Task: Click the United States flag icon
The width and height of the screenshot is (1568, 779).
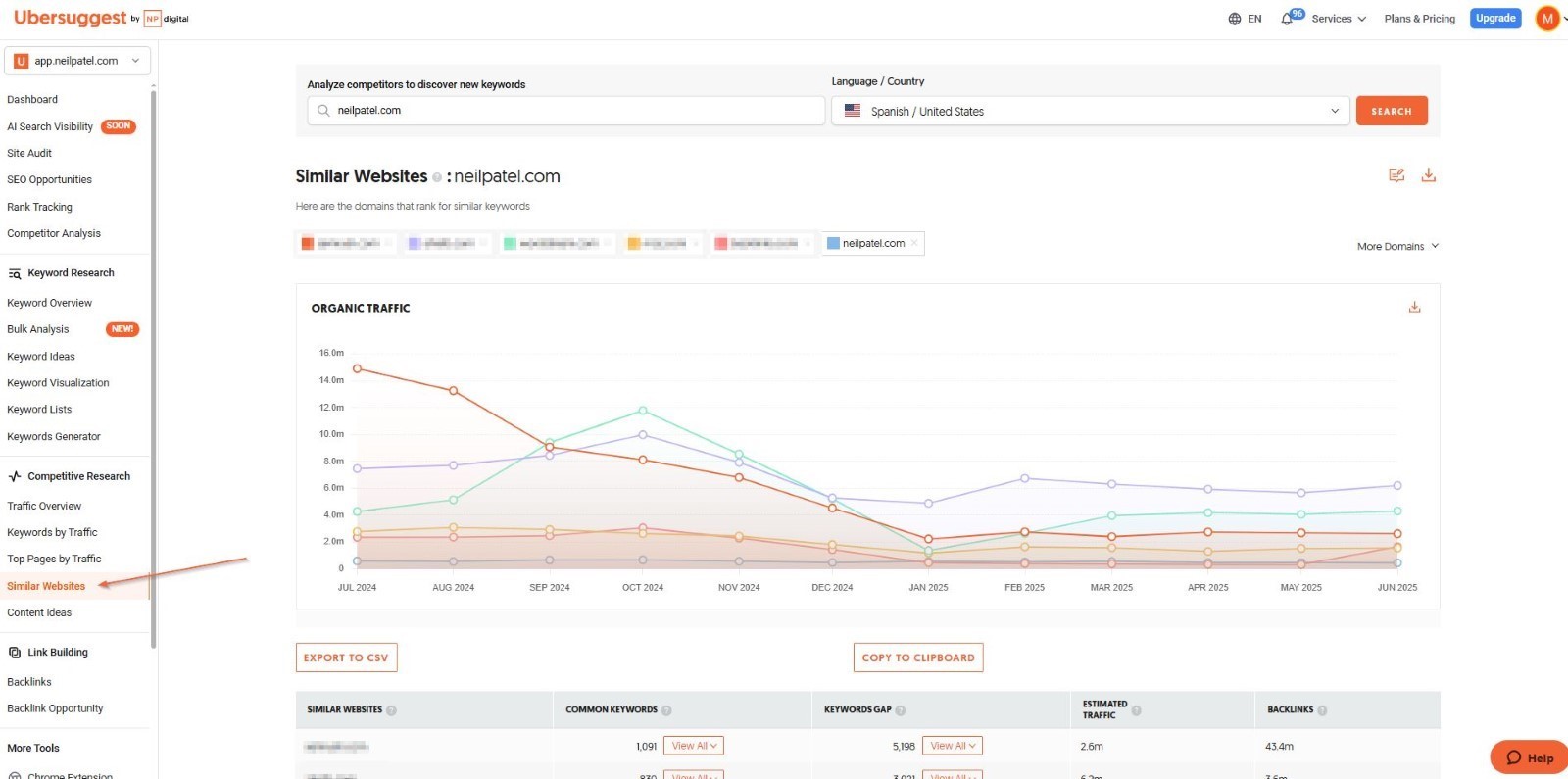Action: click(x=853, y=111)
